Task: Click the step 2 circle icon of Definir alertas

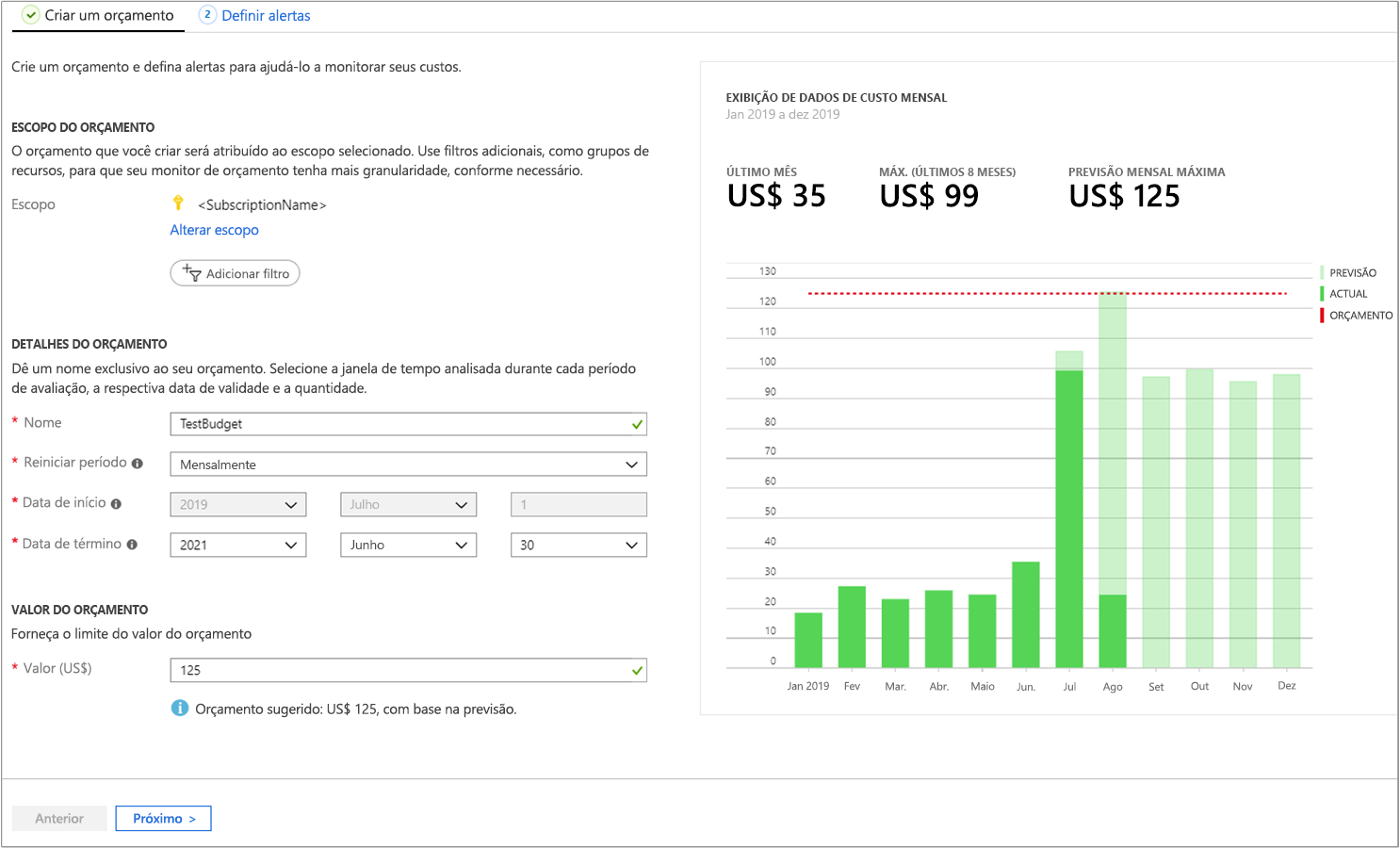Action: click(207, 15)
